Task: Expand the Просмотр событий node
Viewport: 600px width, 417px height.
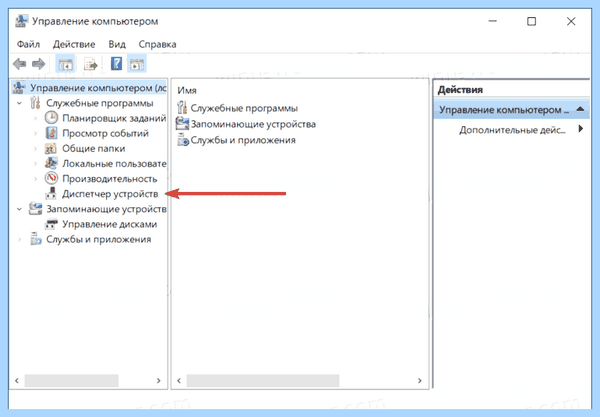Action: 35,134
